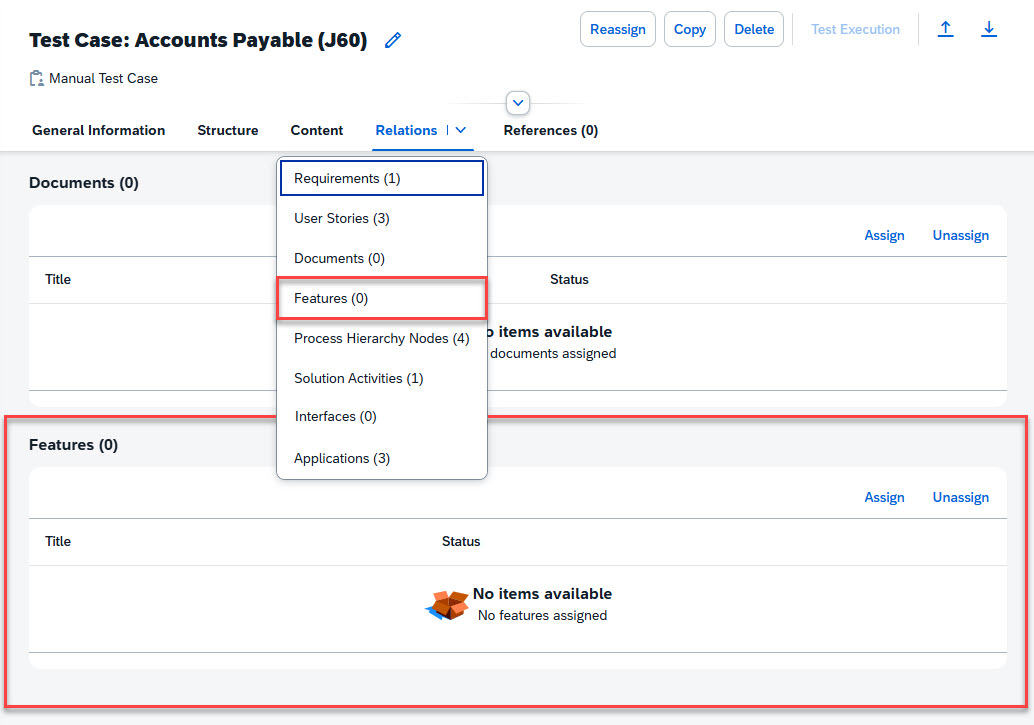Expand the header with chevron button

(x=518, y=103)
